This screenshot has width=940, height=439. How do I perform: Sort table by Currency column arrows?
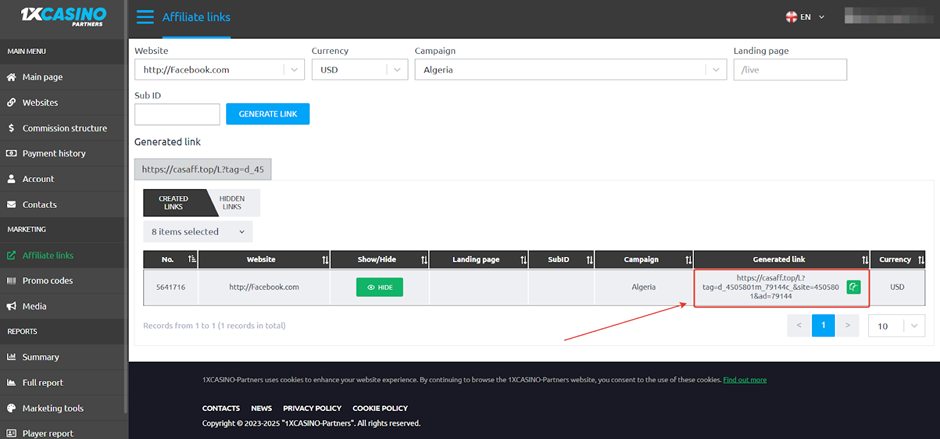pyautogui.click(x=919, y=260)
